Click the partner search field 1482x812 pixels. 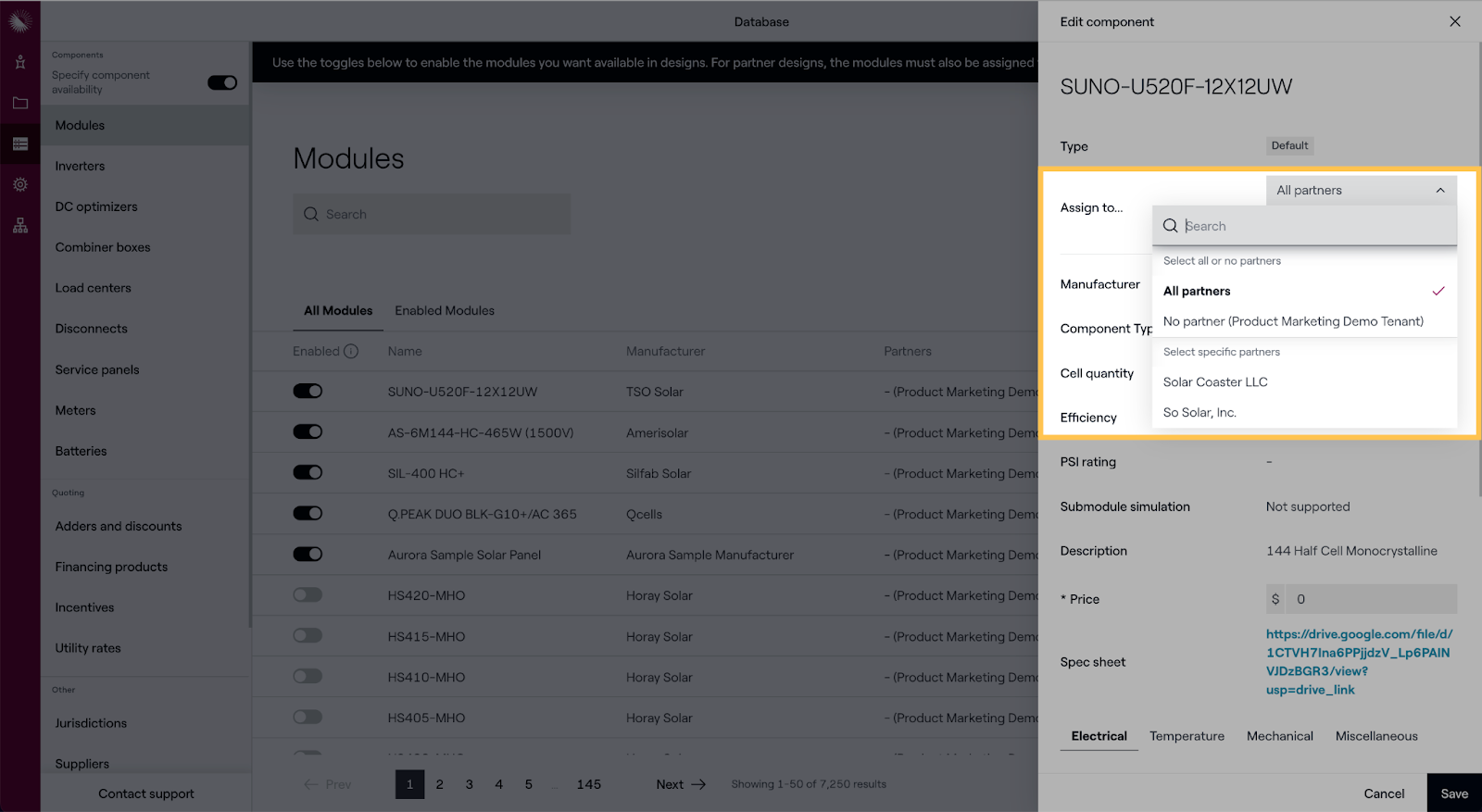1304,226
